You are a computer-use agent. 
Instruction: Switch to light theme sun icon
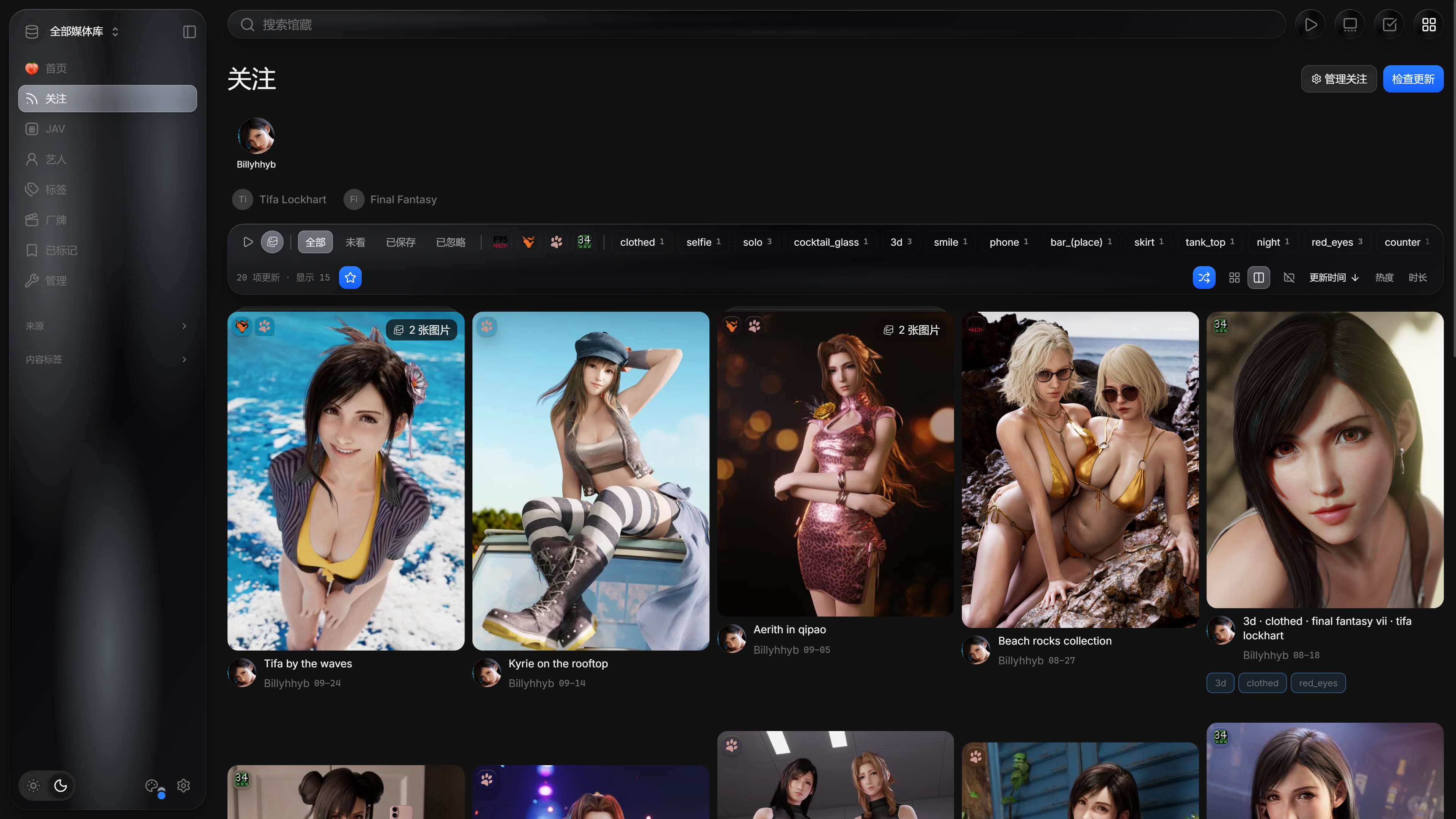33,786
